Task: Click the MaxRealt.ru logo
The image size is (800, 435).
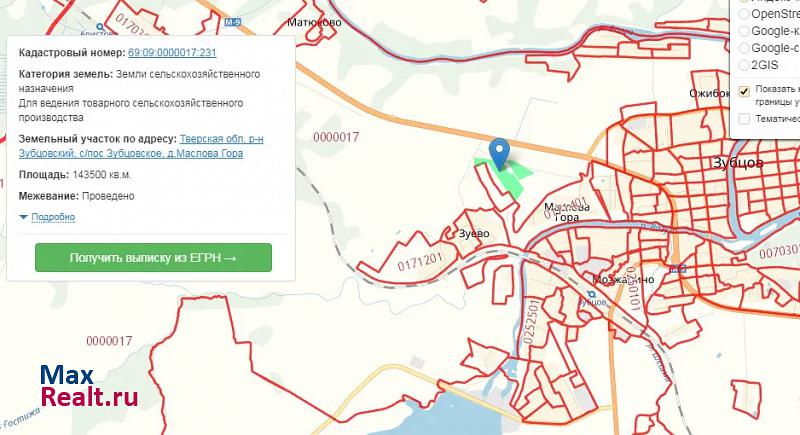Action: [x=88, y=388]
